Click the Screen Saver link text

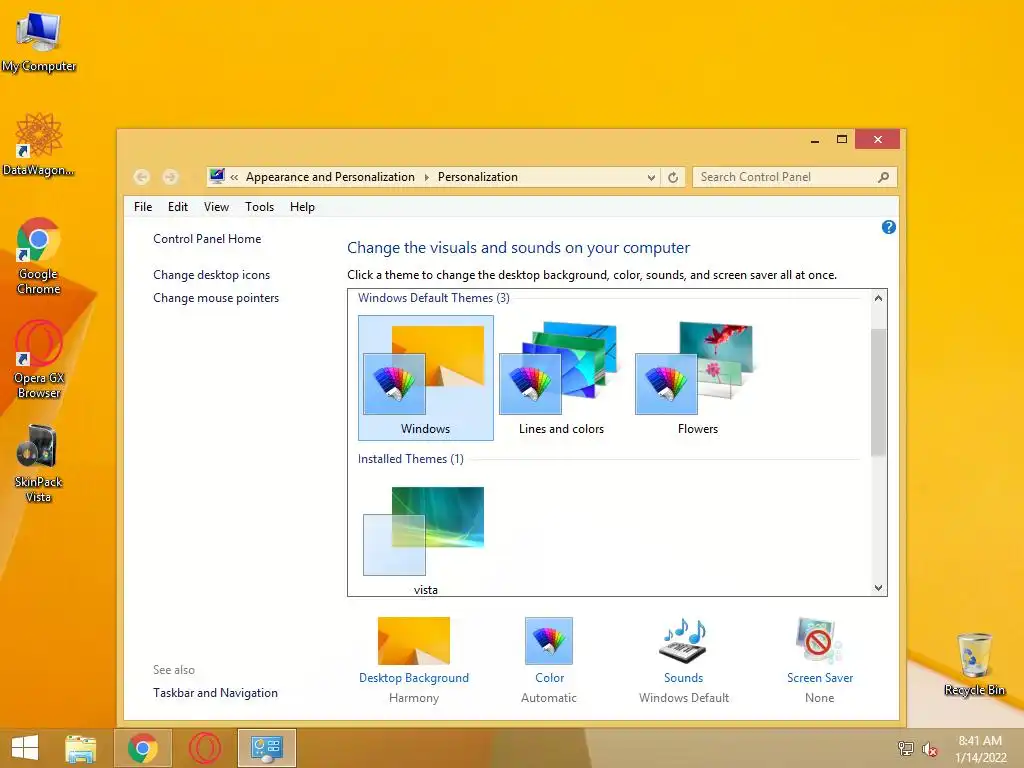pyautogui.click(x=820, y=678)
